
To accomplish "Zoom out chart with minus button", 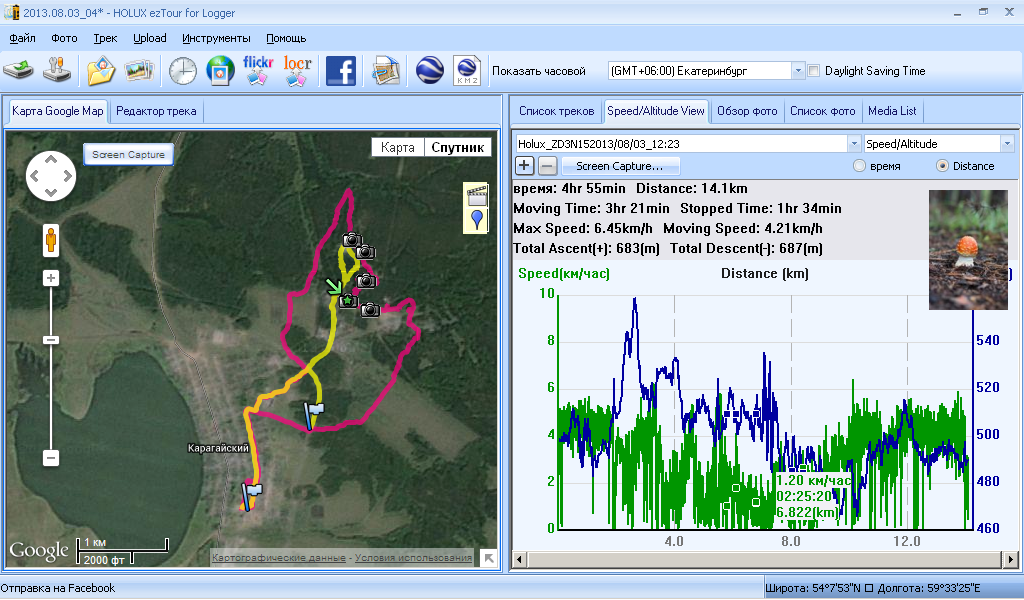I will tap(547, 166).
